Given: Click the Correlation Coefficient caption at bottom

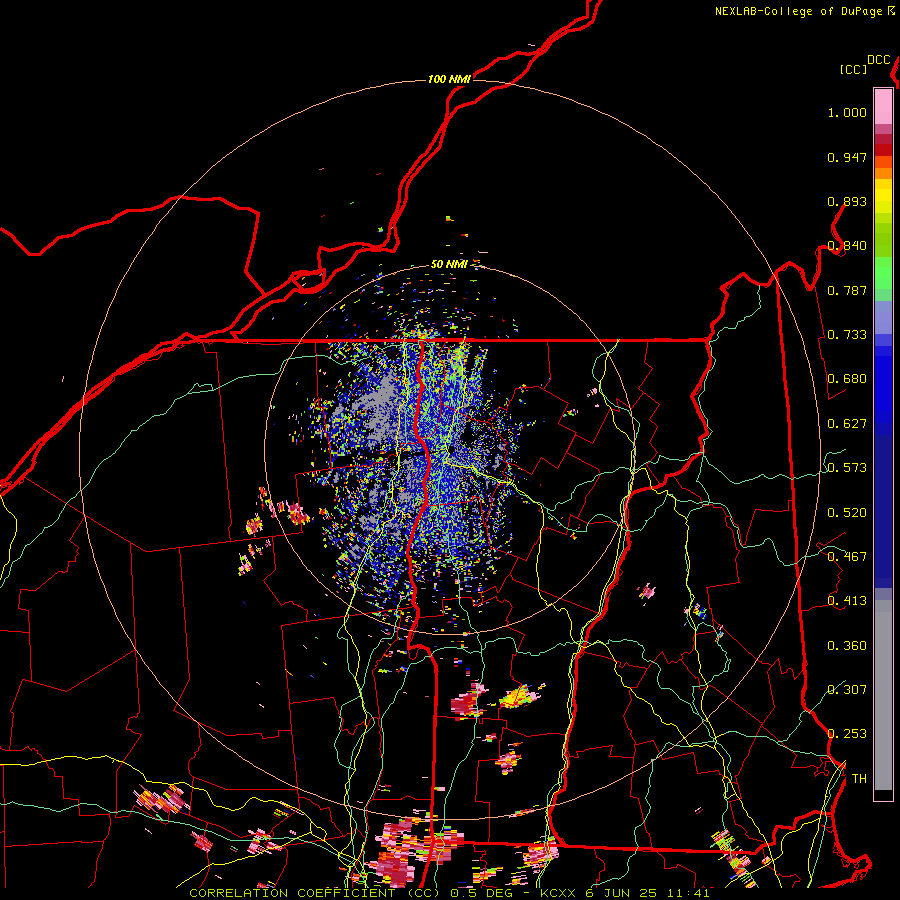Looking at the screenshot, I should pos(449,893).
